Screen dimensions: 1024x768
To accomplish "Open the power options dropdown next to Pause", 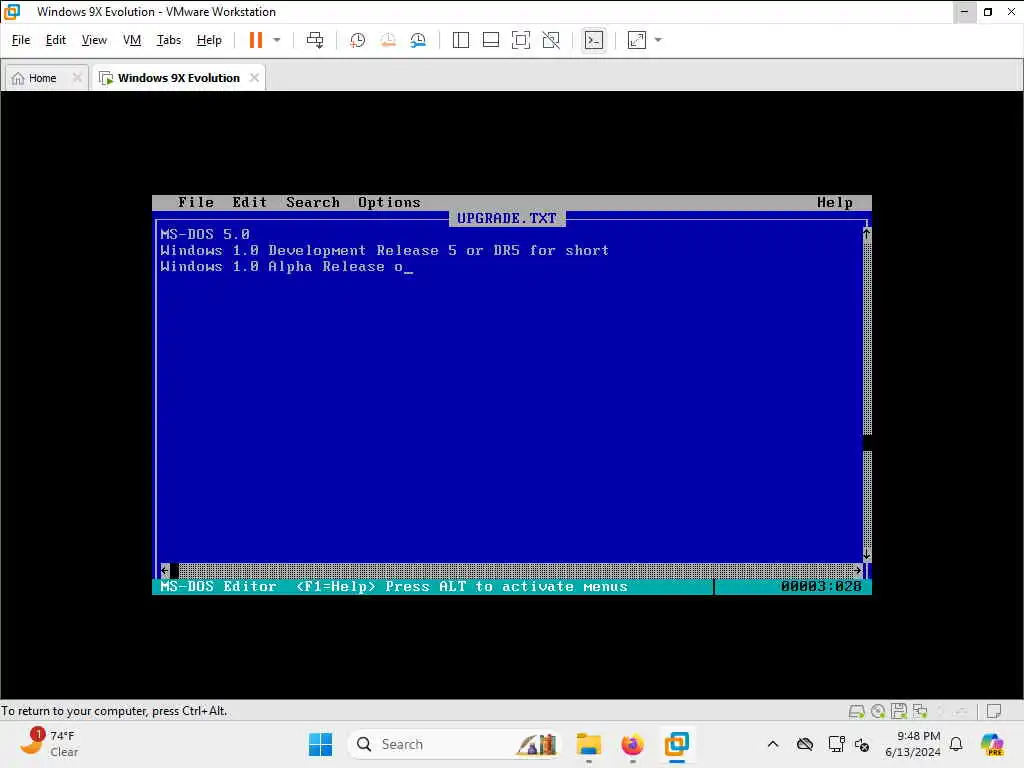I will [277, 40].
